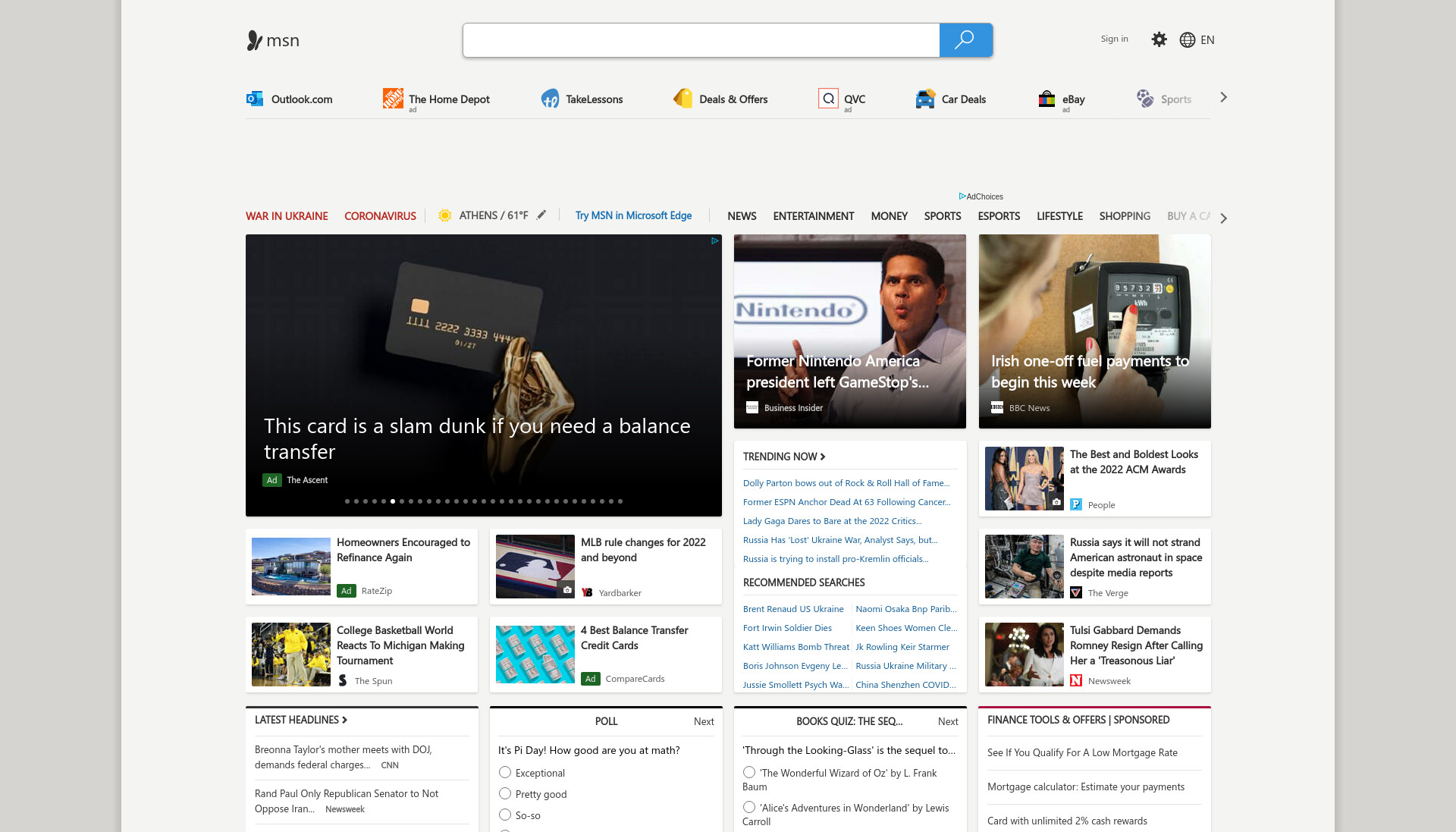
Task: Click the MSN search input field
Action: pyautogui.click(x=701, y=40)
